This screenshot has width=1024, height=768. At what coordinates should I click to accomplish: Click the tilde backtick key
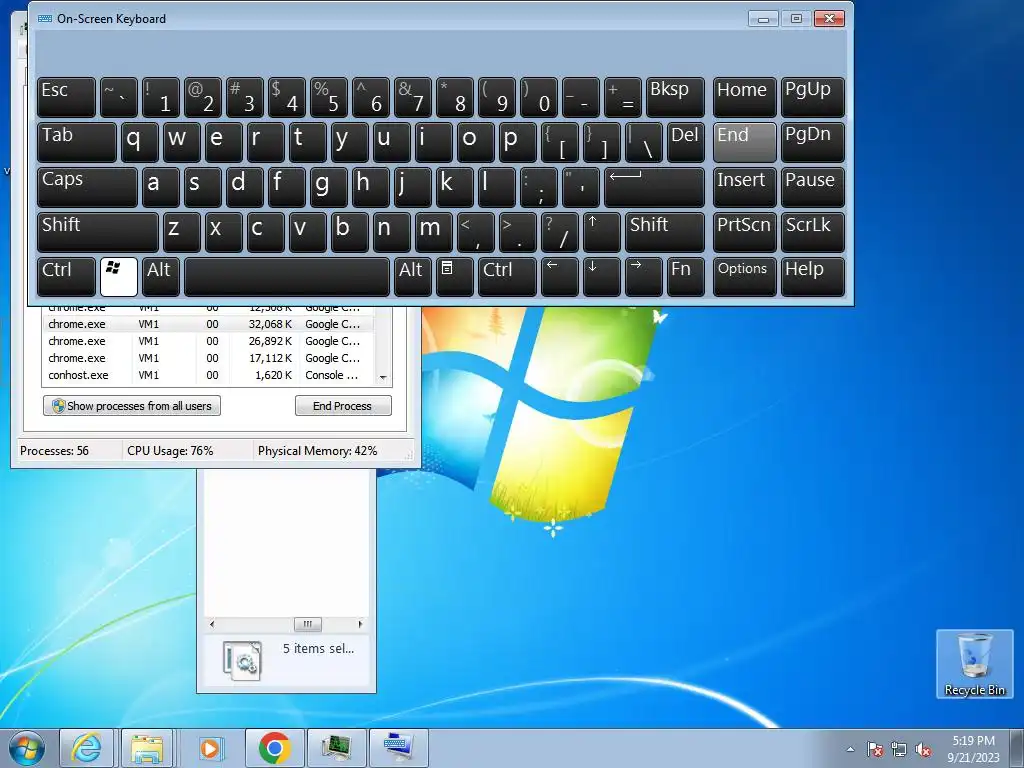tap(119, 97)
